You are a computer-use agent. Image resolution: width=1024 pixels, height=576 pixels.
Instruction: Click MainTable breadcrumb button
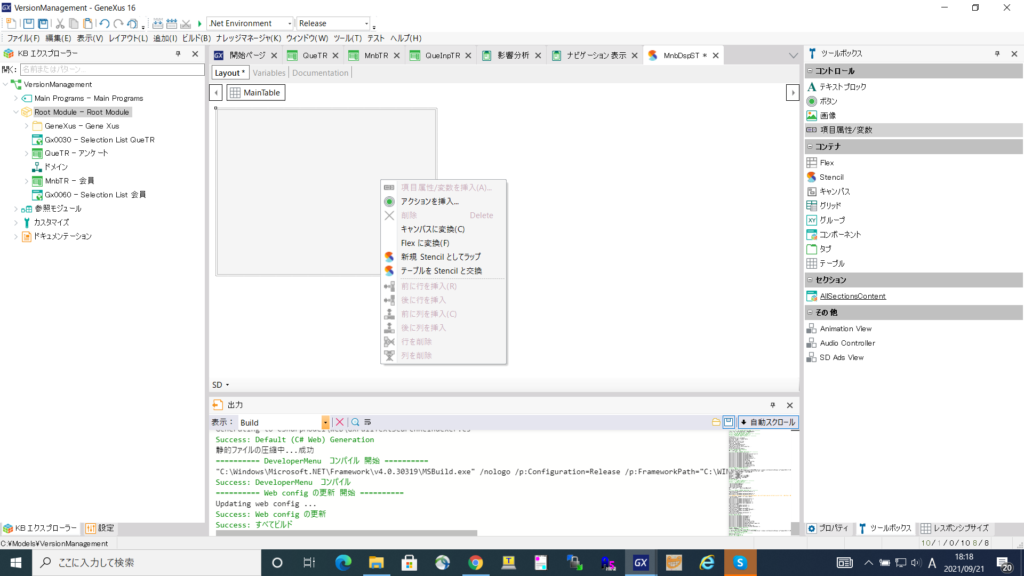tap(256, 93)
